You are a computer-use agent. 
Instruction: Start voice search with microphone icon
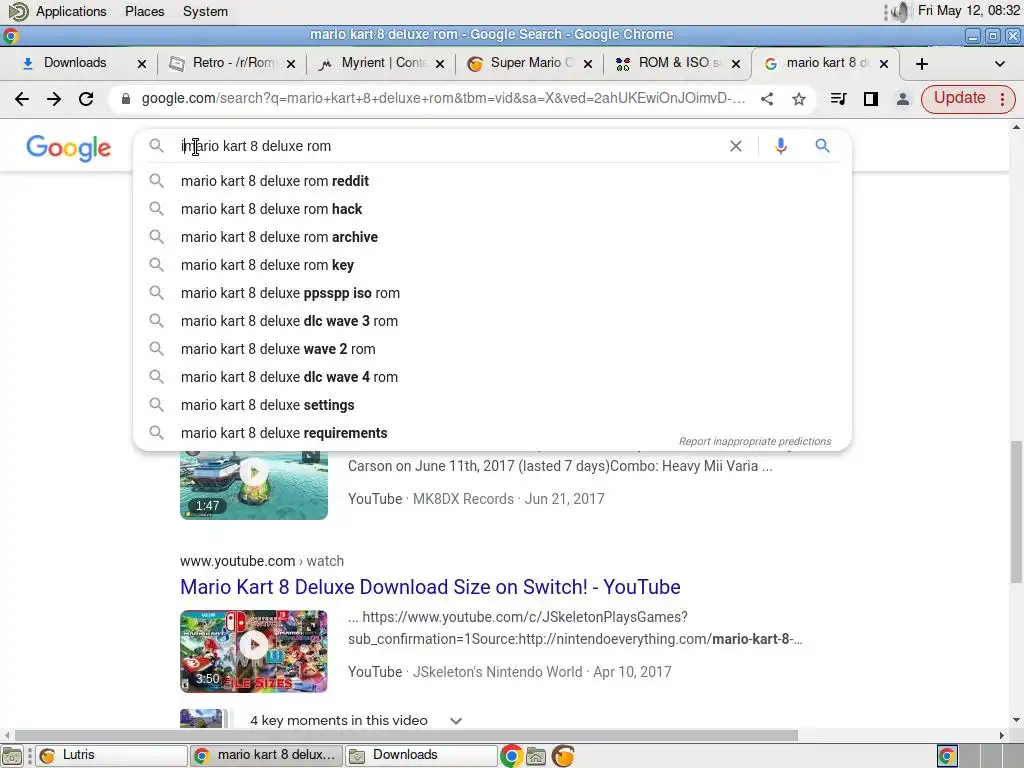pyautogui.click(x=780, y=146)
